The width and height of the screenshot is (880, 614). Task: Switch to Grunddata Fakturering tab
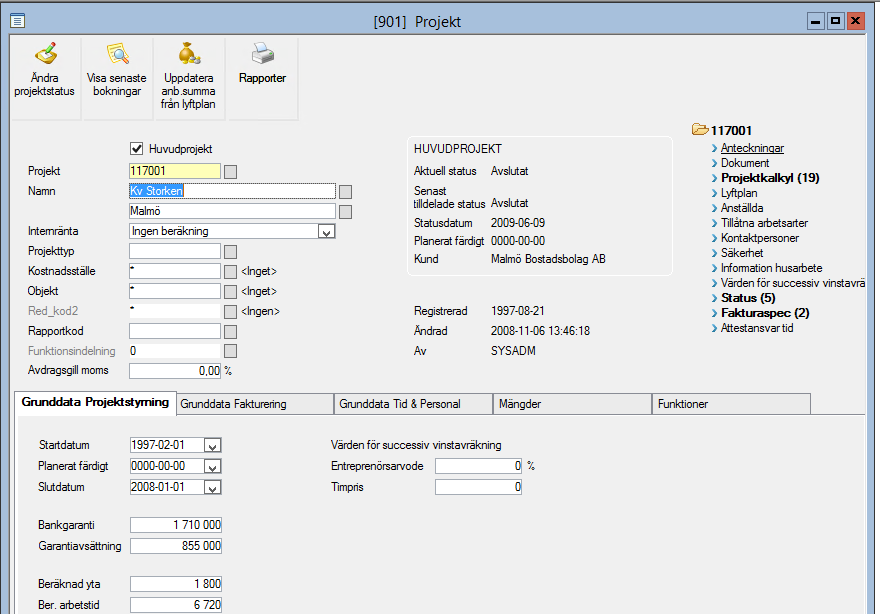click(255, 404)
